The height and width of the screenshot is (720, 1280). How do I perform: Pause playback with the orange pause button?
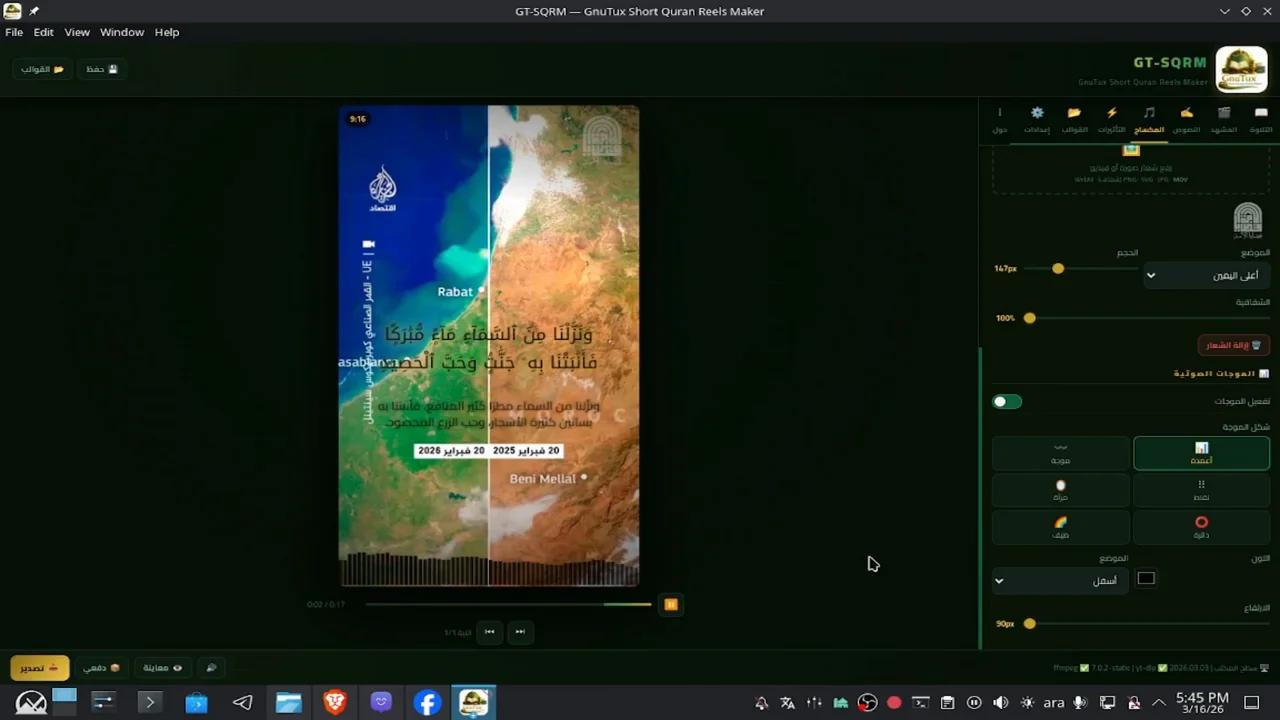tap(671, 604)
